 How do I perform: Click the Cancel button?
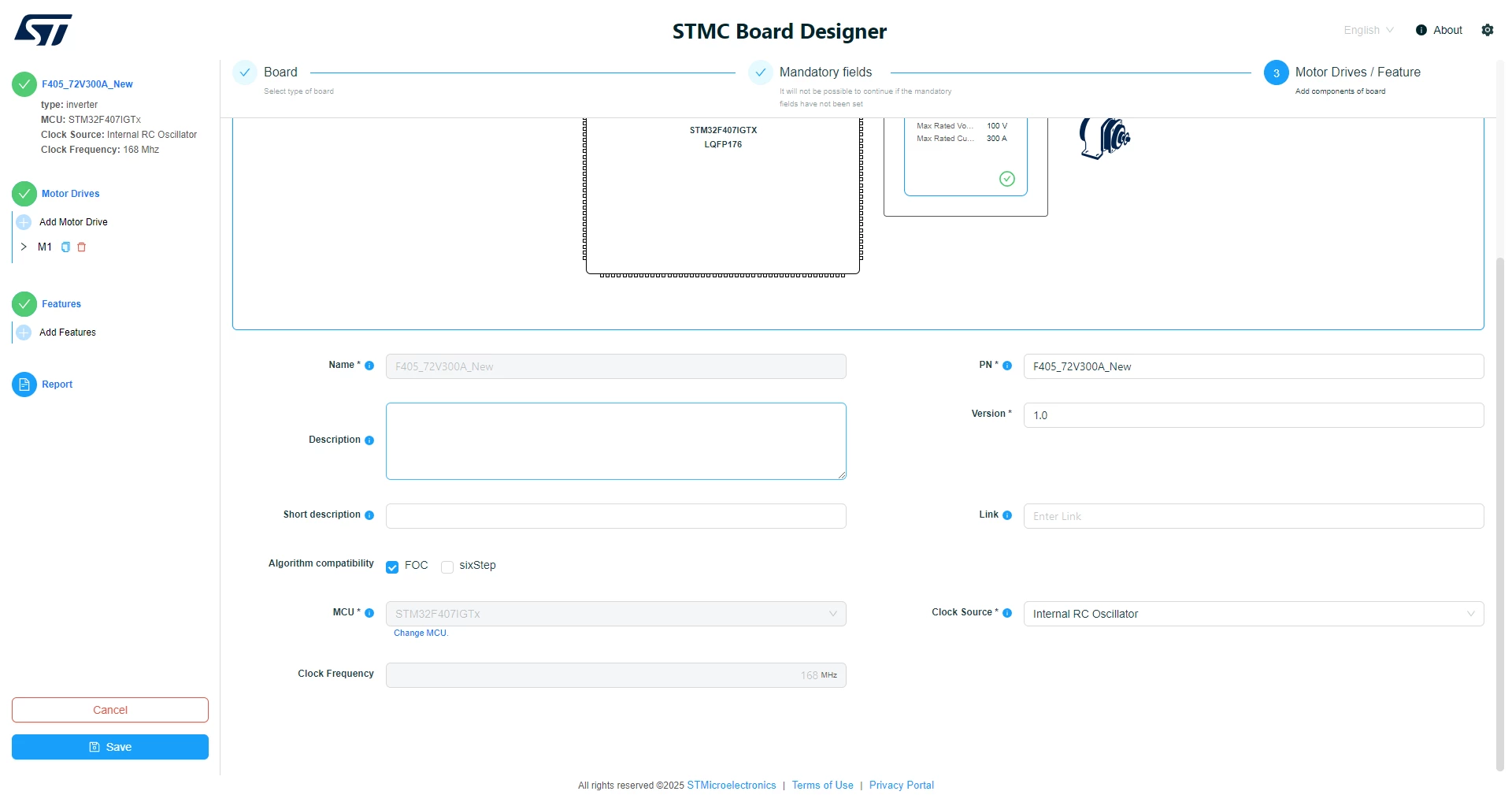click(x=110, y=710)
